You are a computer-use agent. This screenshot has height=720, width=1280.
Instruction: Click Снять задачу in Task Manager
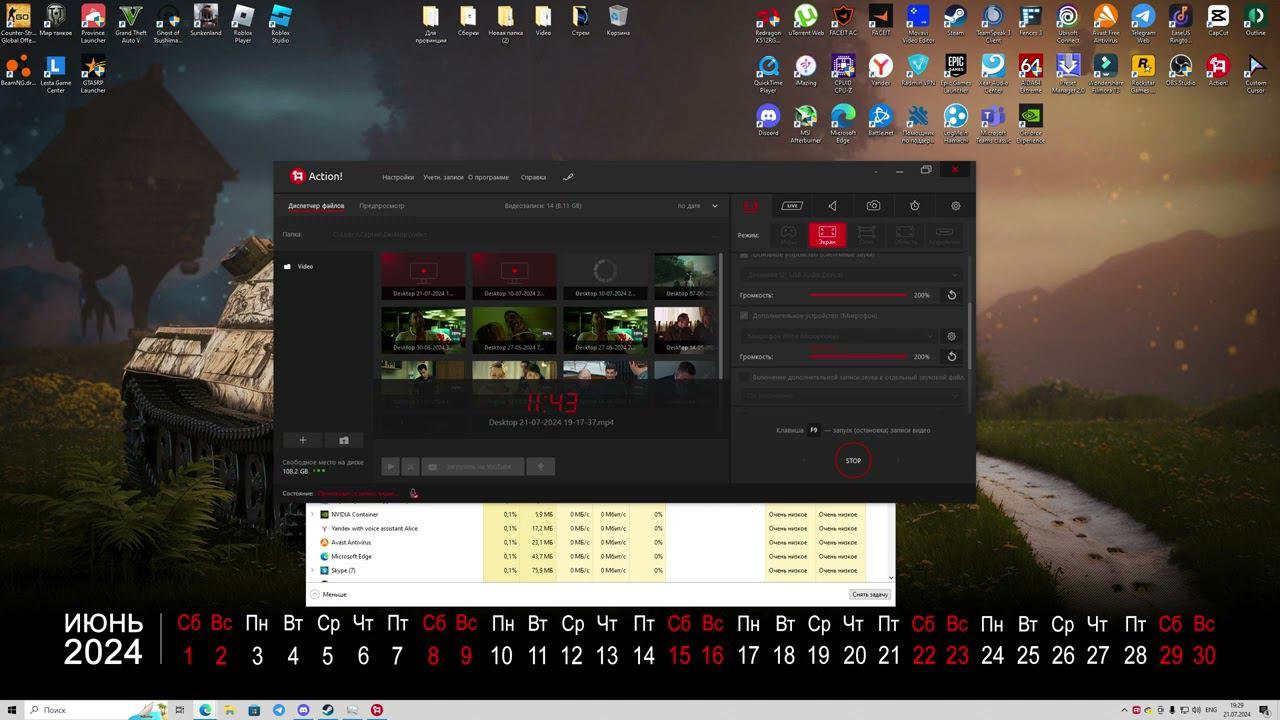tap(870, 594)
